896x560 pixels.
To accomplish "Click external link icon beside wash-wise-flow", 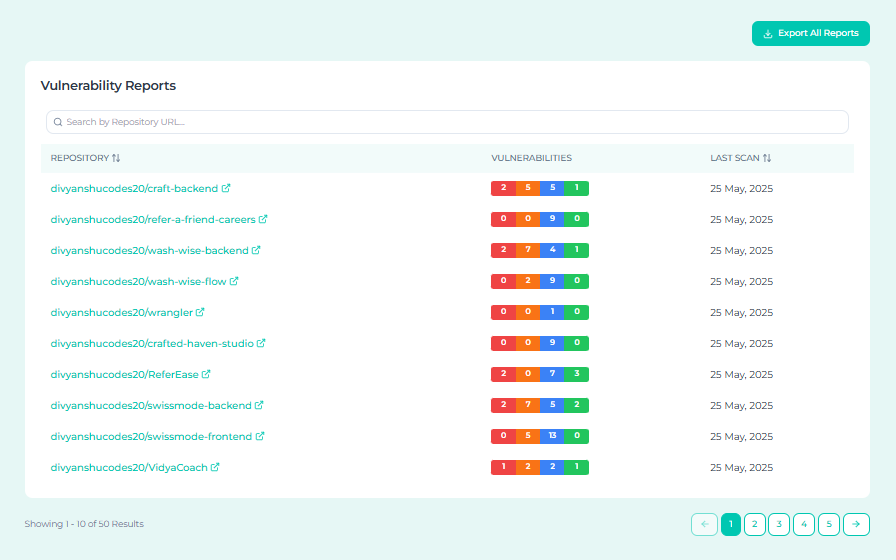I will [234, 281].
